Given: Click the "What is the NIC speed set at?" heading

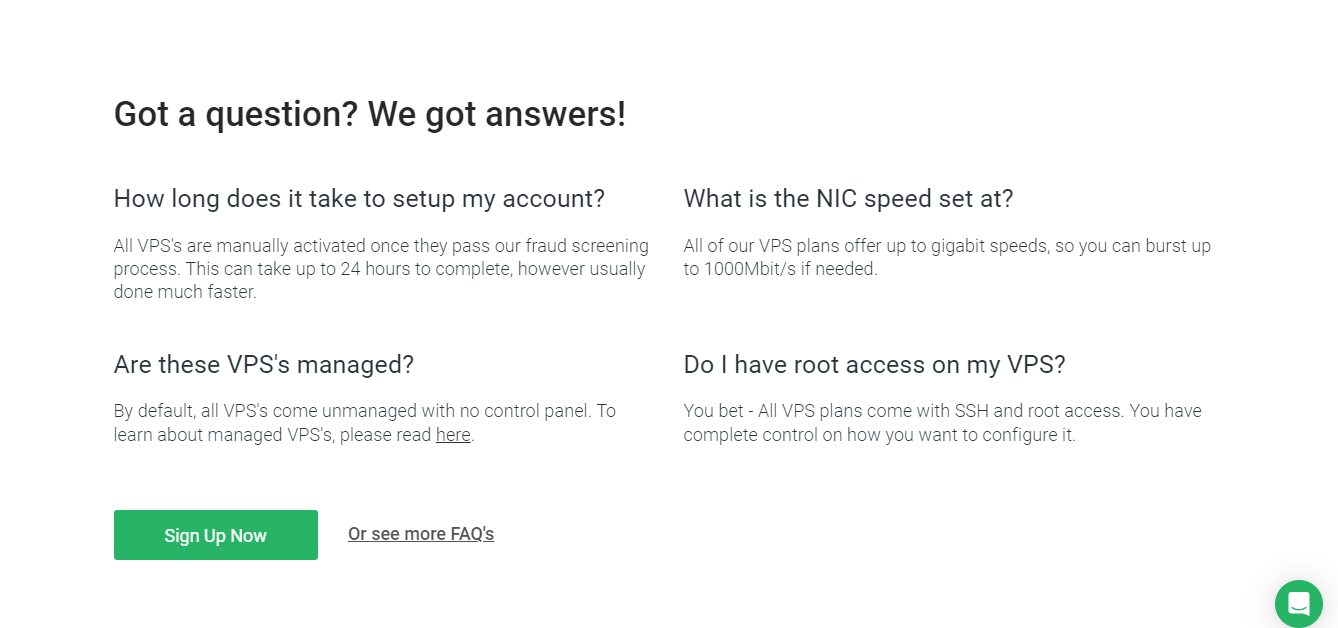Looking at the screenshot, I should click(848, 198).
